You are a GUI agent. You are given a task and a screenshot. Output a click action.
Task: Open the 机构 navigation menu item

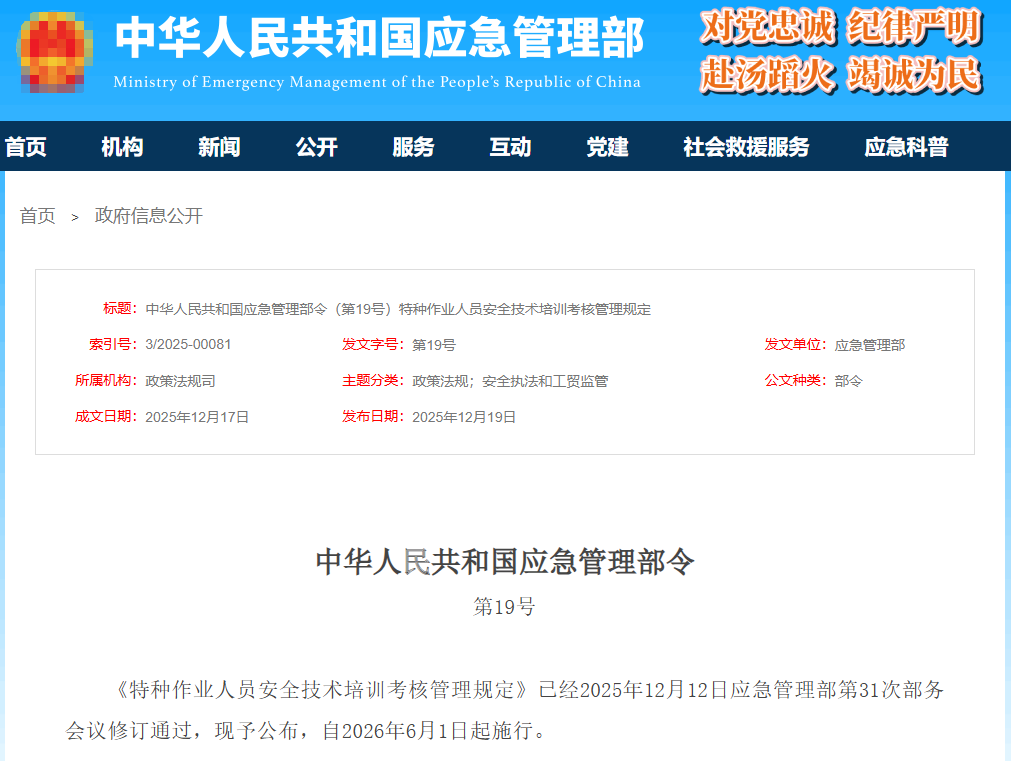pos(121,146)
